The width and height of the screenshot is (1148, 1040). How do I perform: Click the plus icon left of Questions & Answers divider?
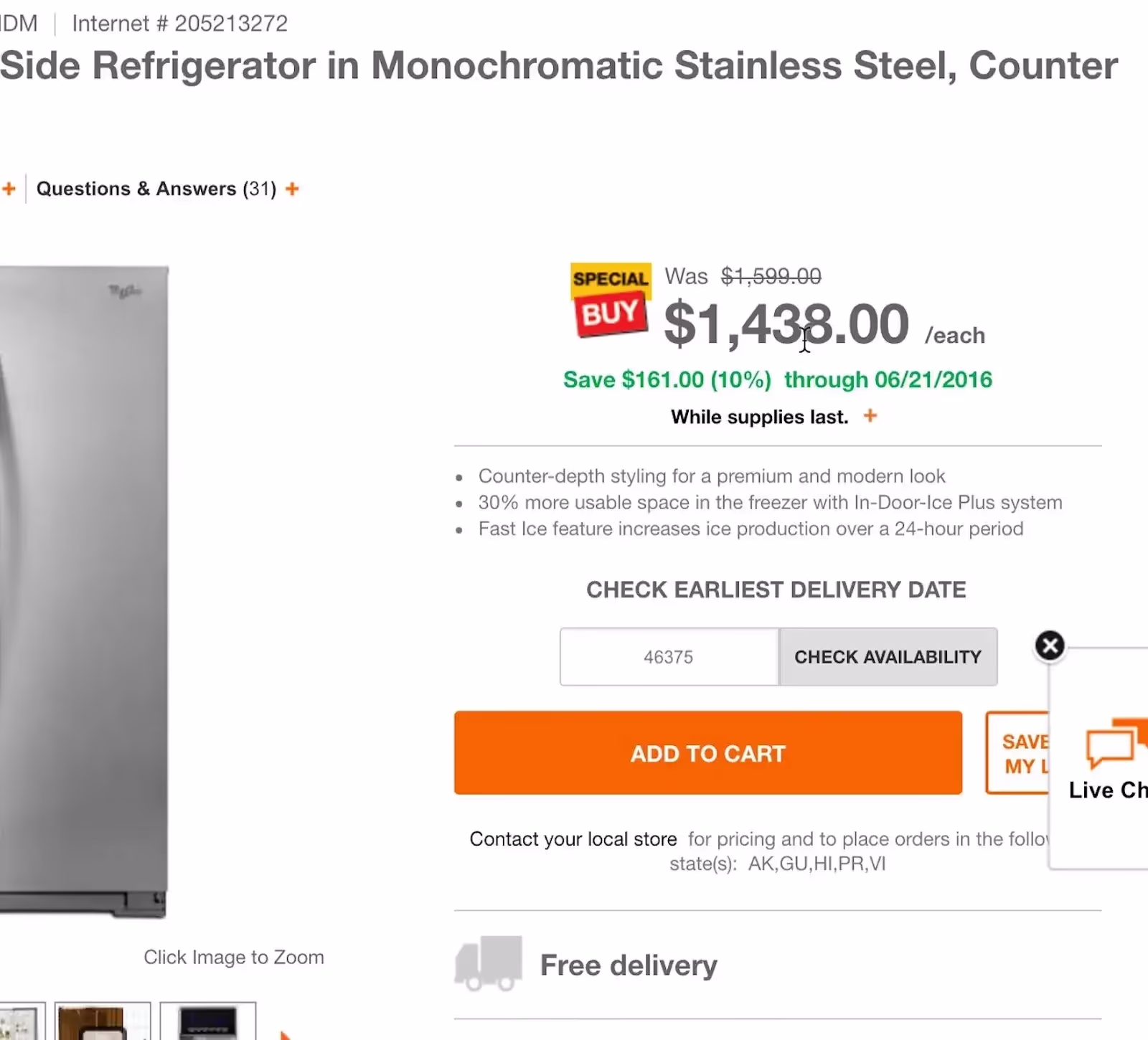point(9,189)
